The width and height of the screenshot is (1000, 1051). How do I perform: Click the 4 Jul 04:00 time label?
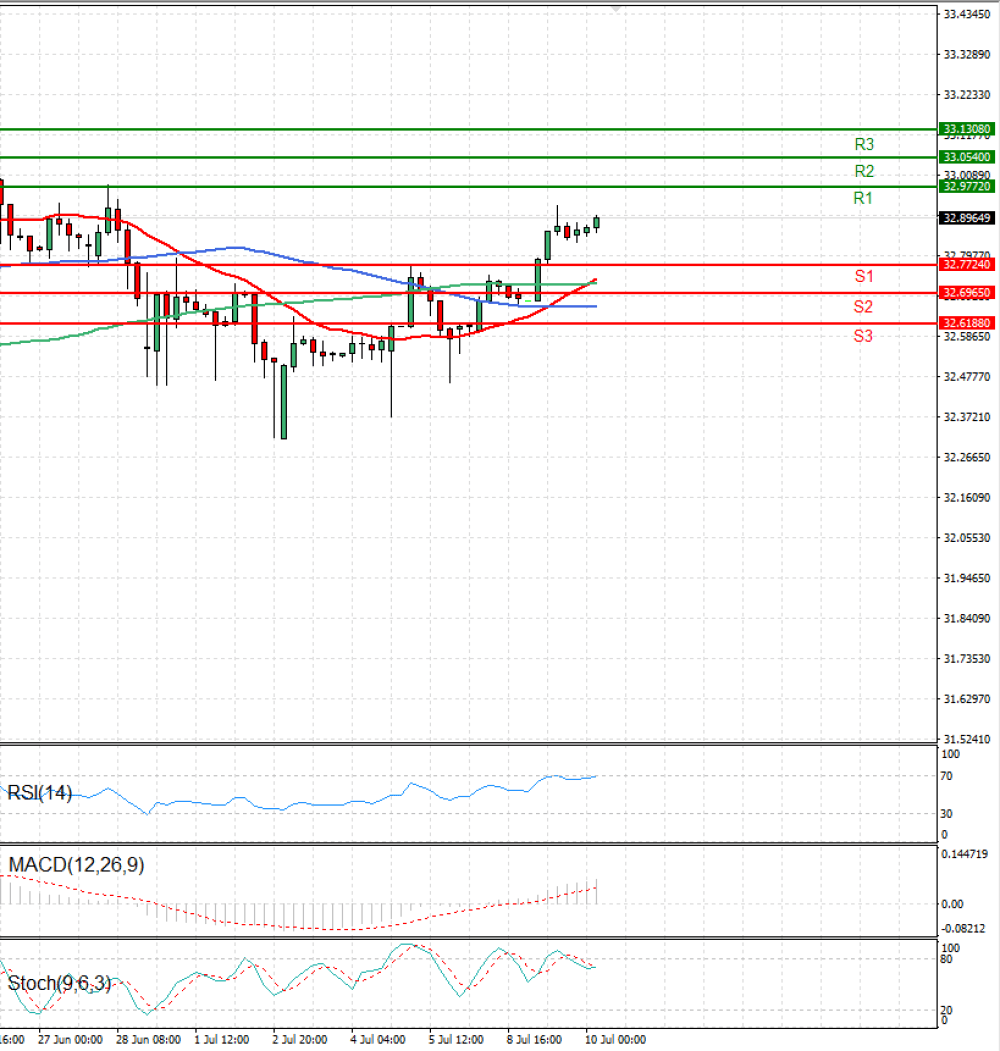pyautogui.click(x=377, y=1040)
